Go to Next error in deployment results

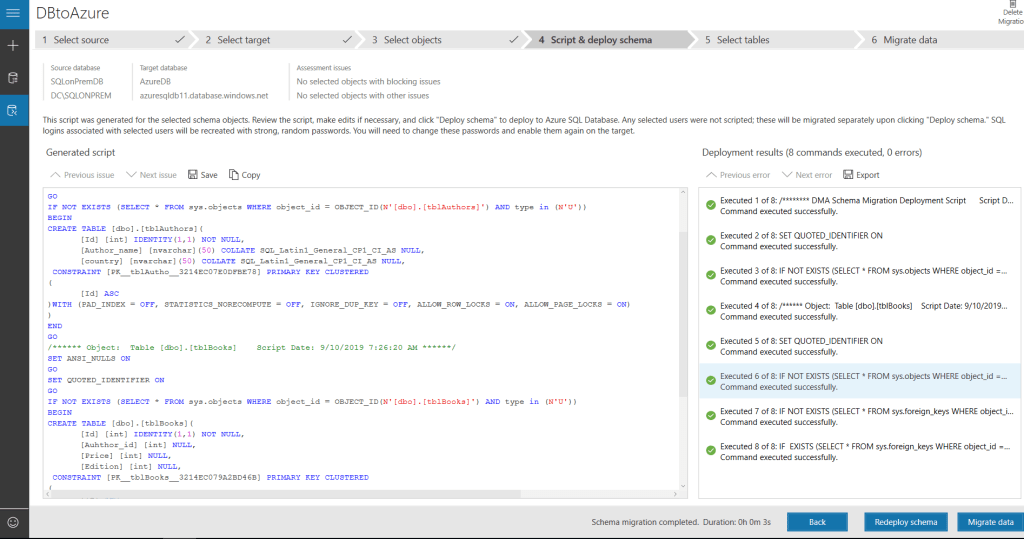[806, 175]
